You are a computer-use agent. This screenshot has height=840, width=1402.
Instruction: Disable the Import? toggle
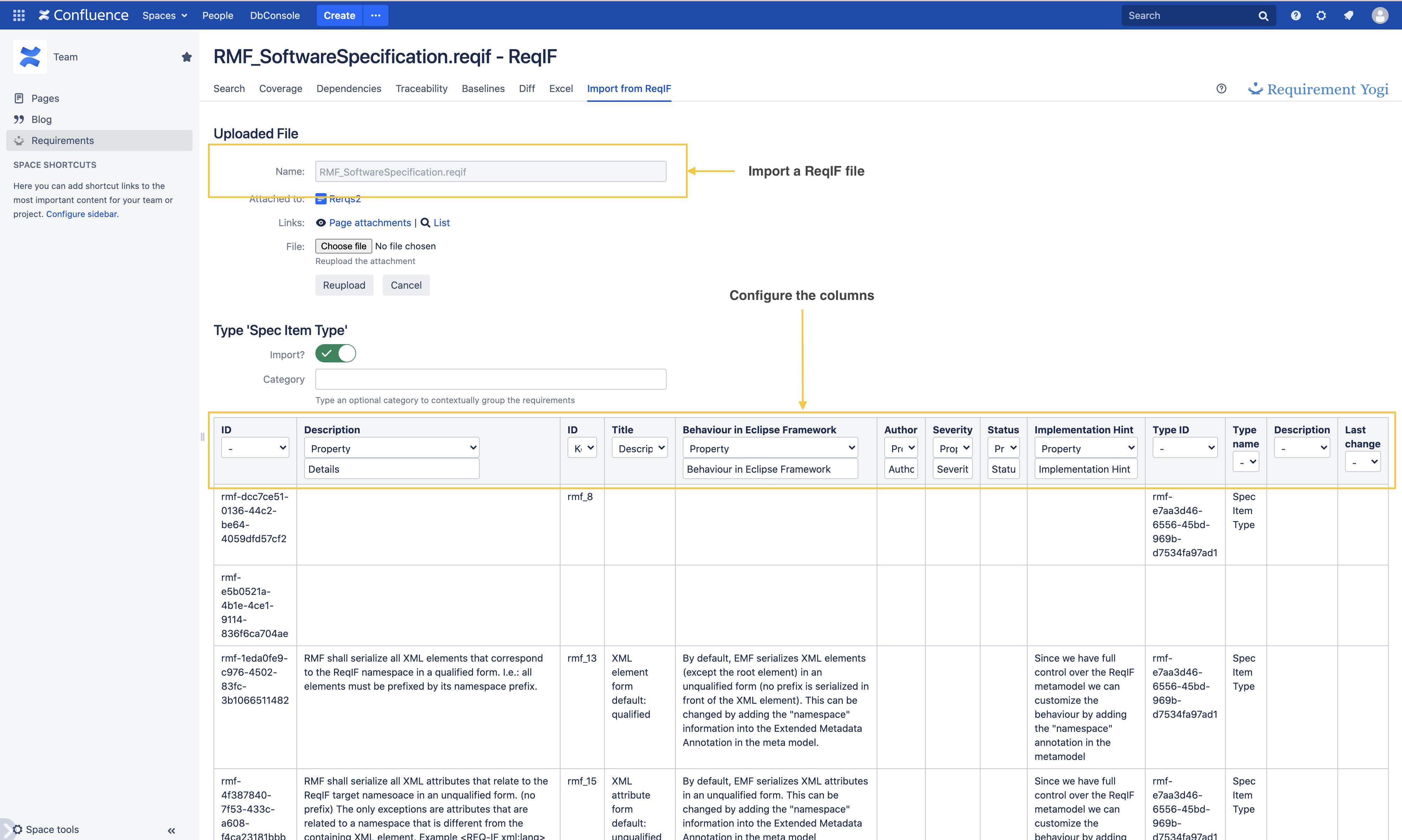pos(335,353)
